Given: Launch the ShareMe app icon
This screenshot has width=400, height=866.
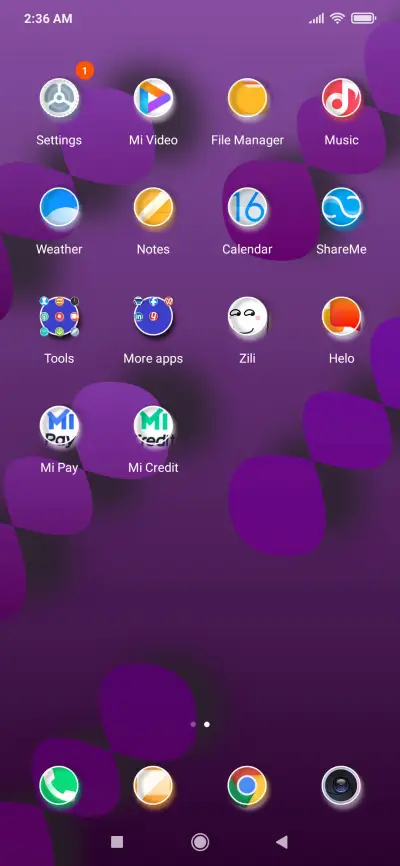Looking at the screenshot, I should 341,208.
